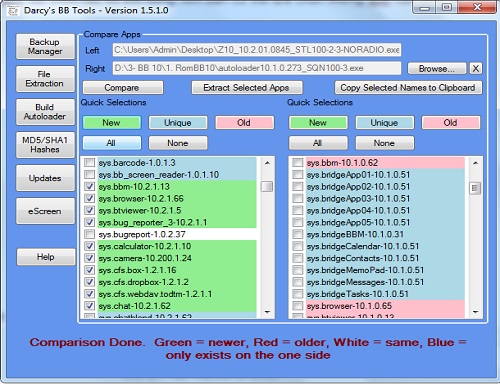Click the Compare button
Viewport: 500px width, 384px height.
click(123, 88)
